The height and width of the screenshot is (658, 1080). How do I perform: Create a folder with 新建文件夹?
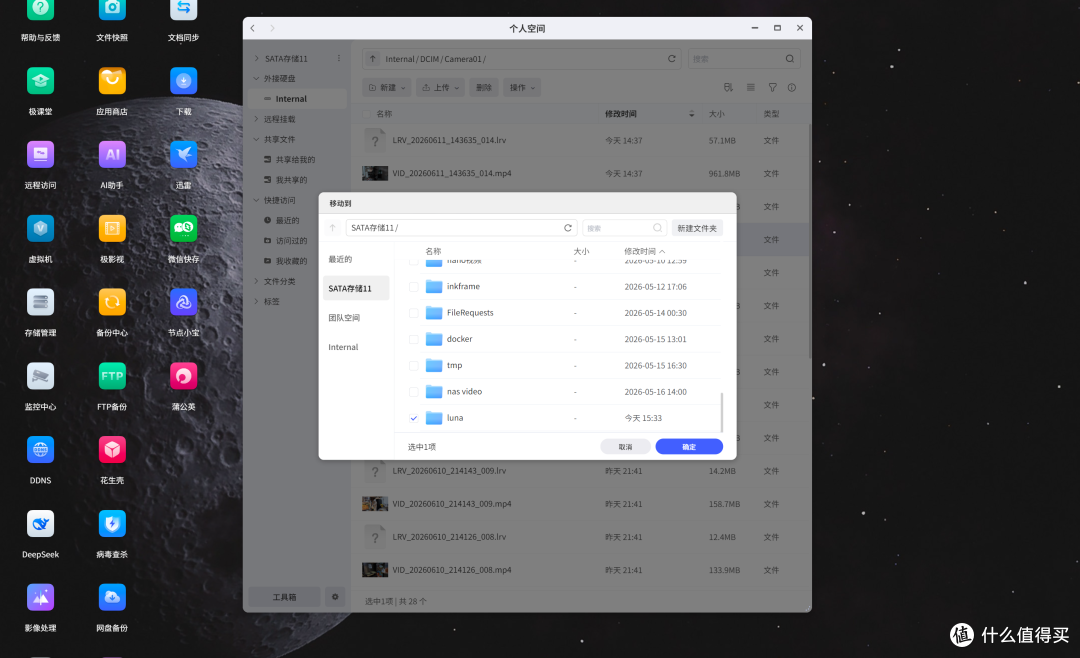tap(697, 228)
